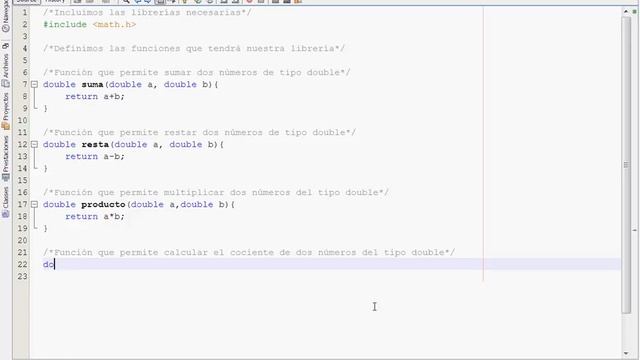Click the vertical scrollbar thumb
This screenshot has width=640, height=360.
coord(626,165)
